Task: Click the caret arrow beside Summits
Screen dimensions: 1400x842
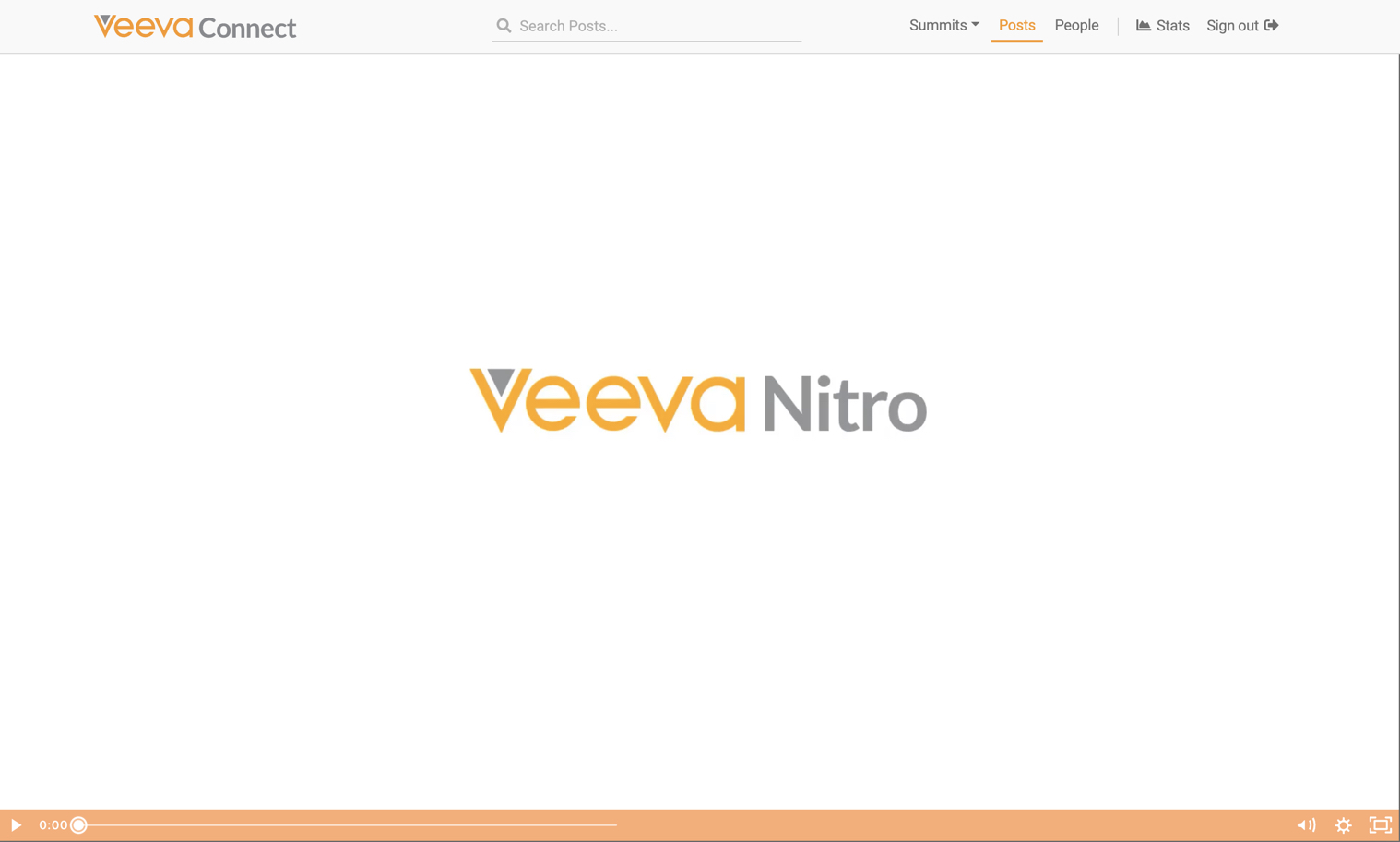Action: click(976, 25)
